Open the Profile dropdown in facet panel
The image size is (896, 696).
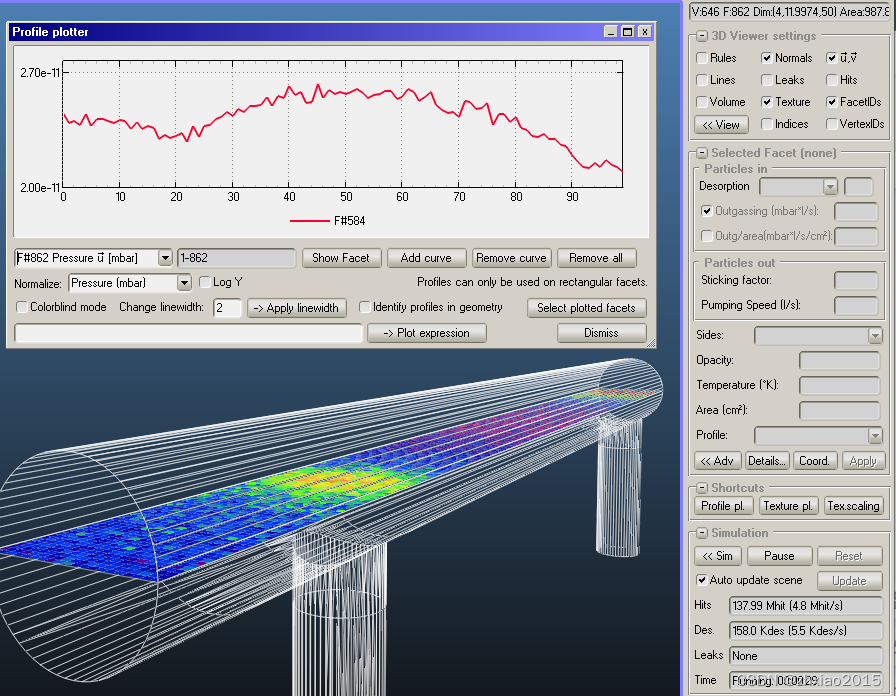[875, 436]
